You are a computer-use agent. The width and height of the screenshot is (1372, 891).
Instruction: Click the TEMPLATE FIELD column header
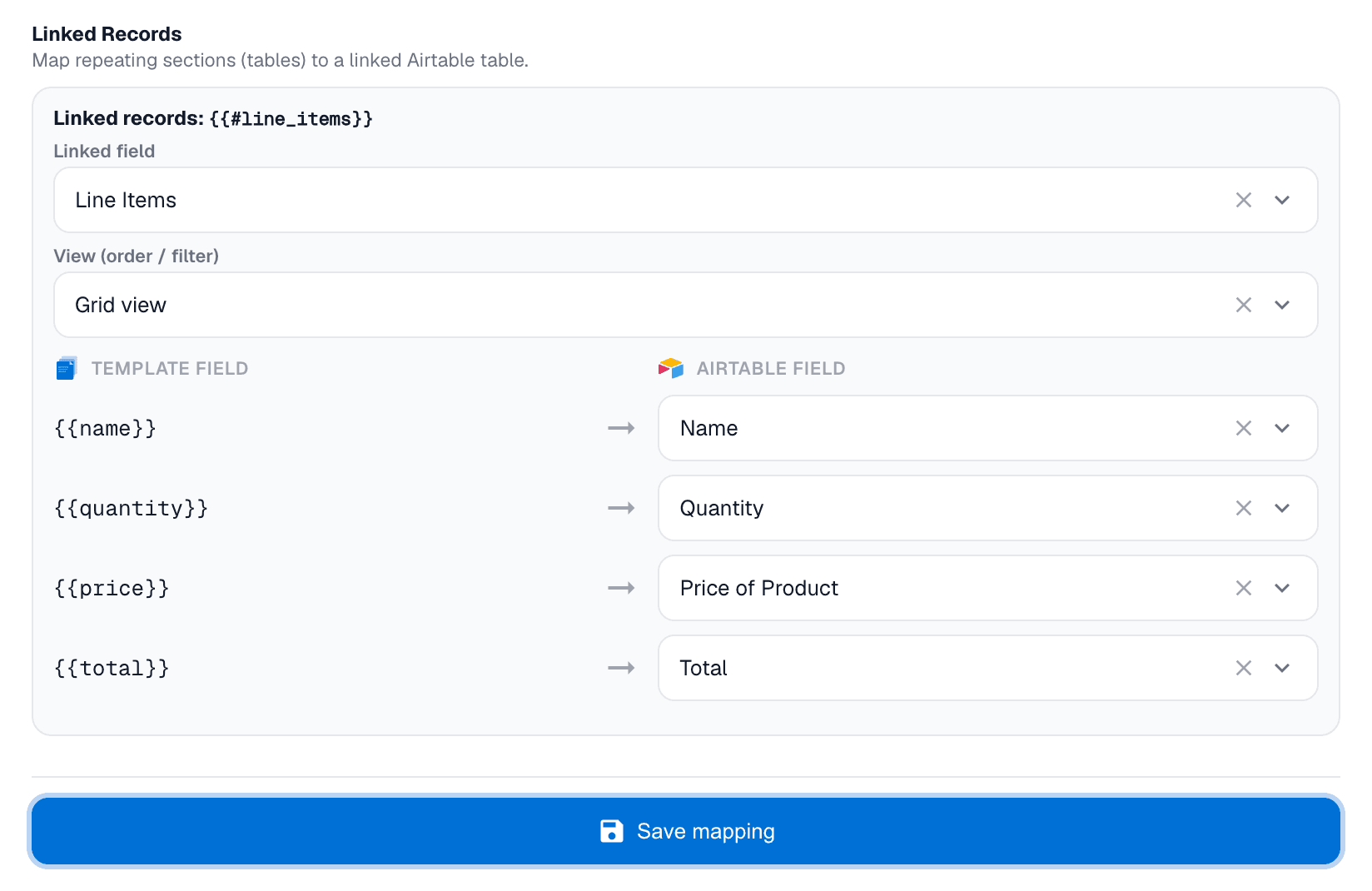tap(170, 368)
